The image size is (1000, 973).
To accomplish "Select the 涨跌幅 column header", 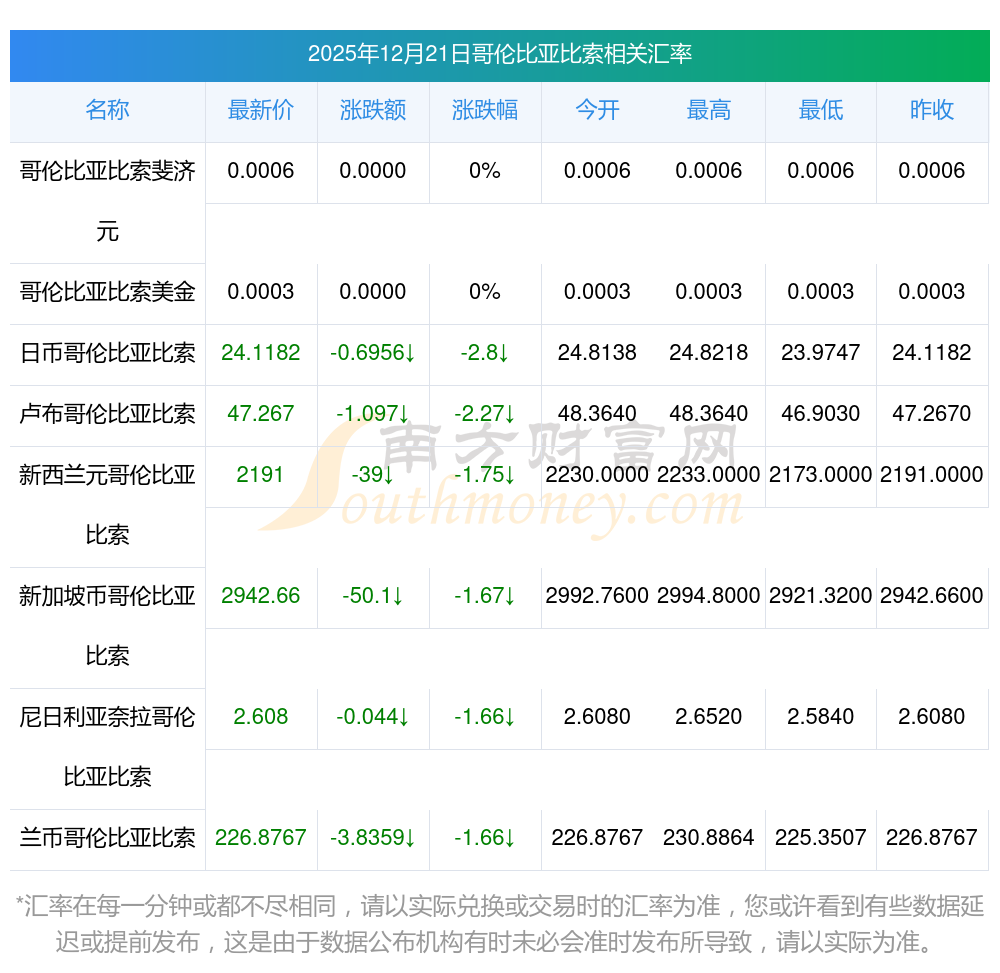I will (x=485, y=110).
